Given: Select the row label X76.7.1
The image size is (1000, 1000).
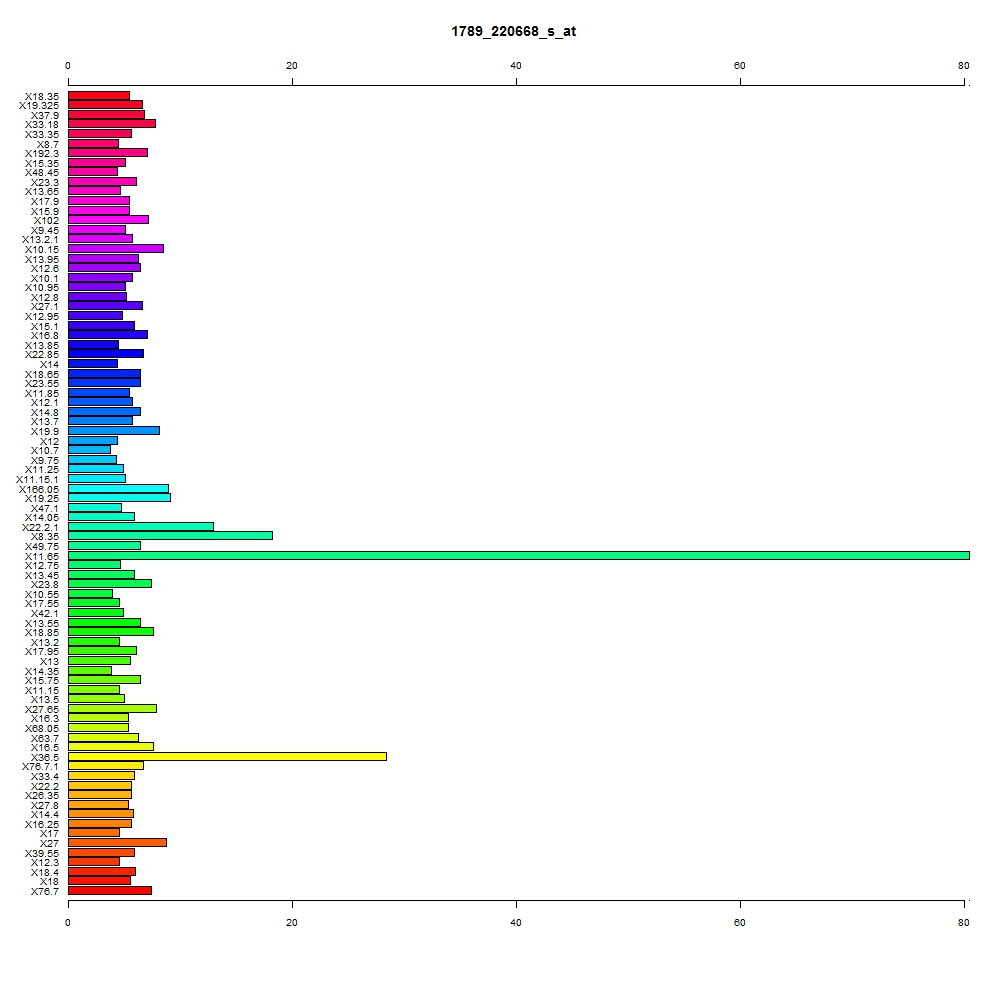Looking at the screenshot, I should tap(41, 767).
